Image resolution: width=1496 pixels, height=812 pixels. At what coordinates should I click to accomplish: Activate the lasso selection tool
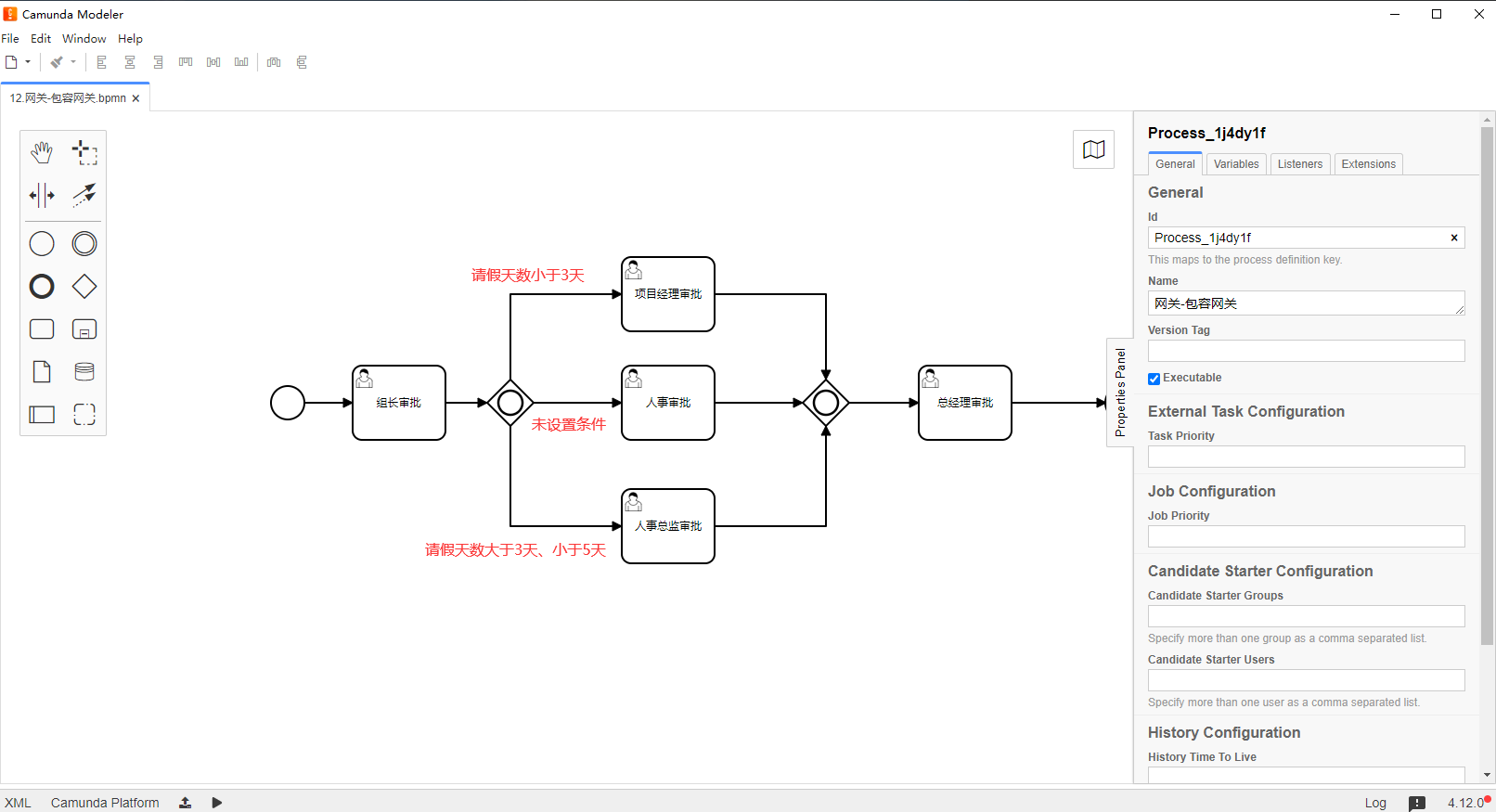click(x=84, y=152)
